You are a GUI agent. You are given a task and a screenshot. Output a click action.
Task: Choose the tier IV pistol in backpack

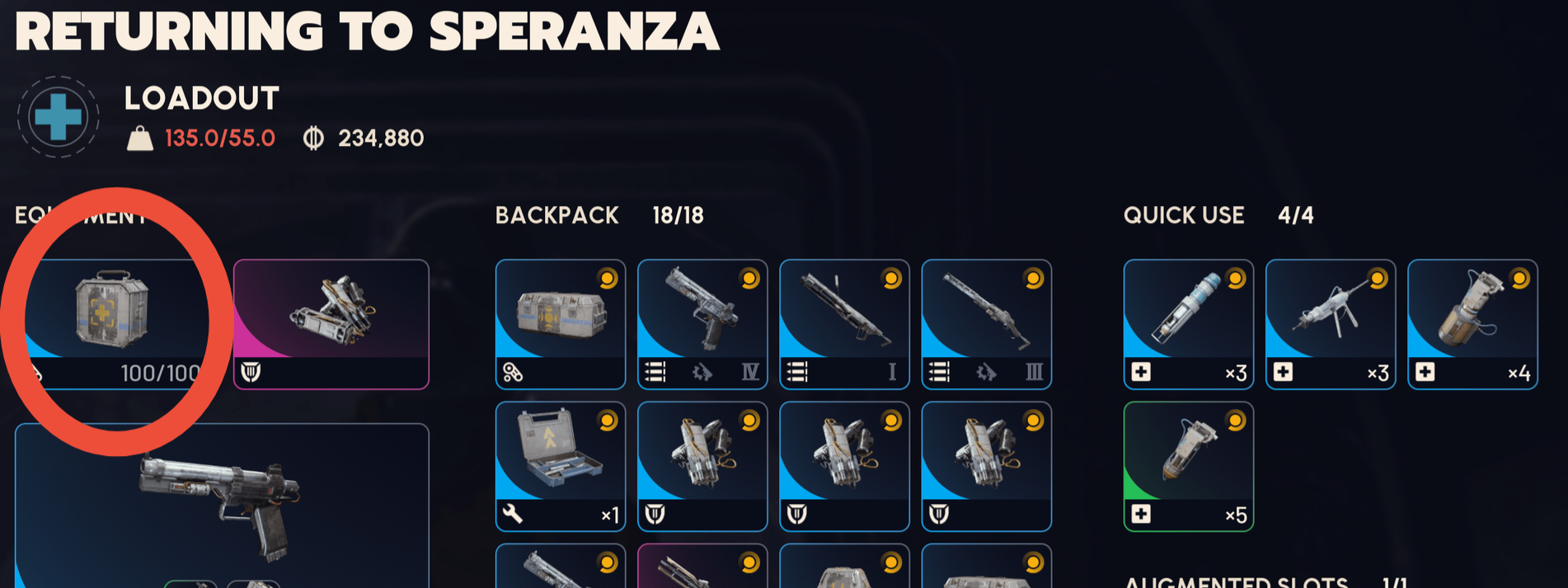click(702, 324)
